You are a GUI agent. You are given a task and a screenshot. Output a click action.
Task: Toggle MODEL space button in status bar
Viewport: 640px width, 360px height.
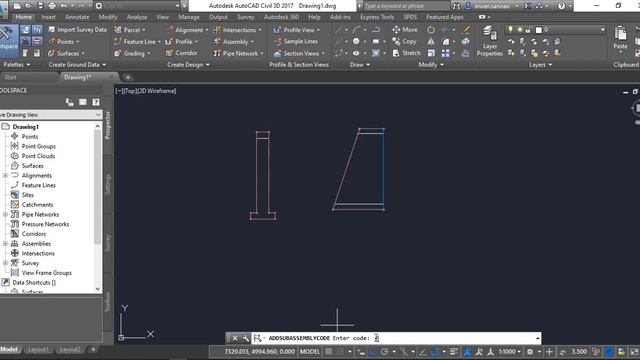pos(310,351)
